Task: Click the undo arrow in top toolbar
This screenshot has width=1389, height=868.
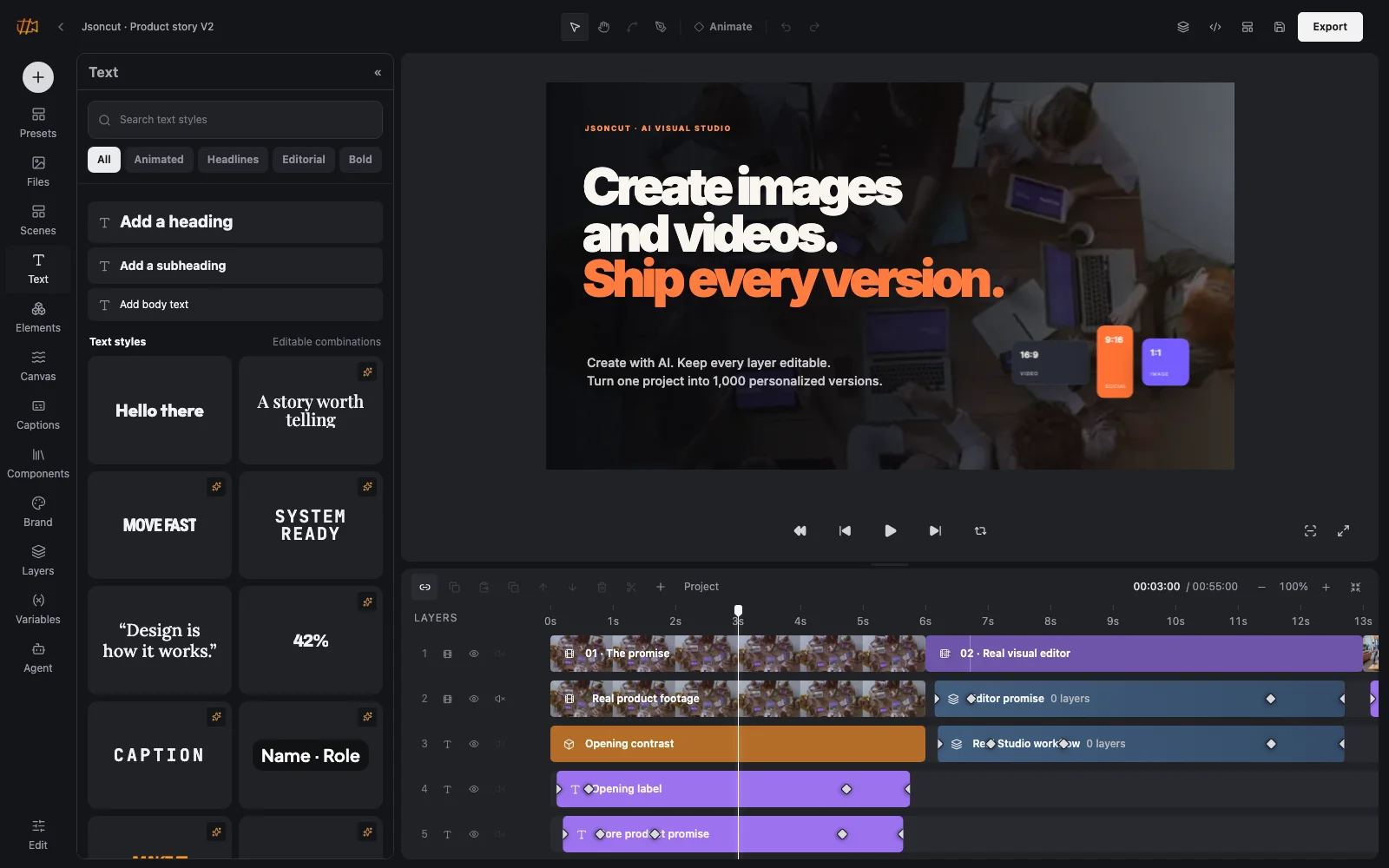Action: [786, 27]
